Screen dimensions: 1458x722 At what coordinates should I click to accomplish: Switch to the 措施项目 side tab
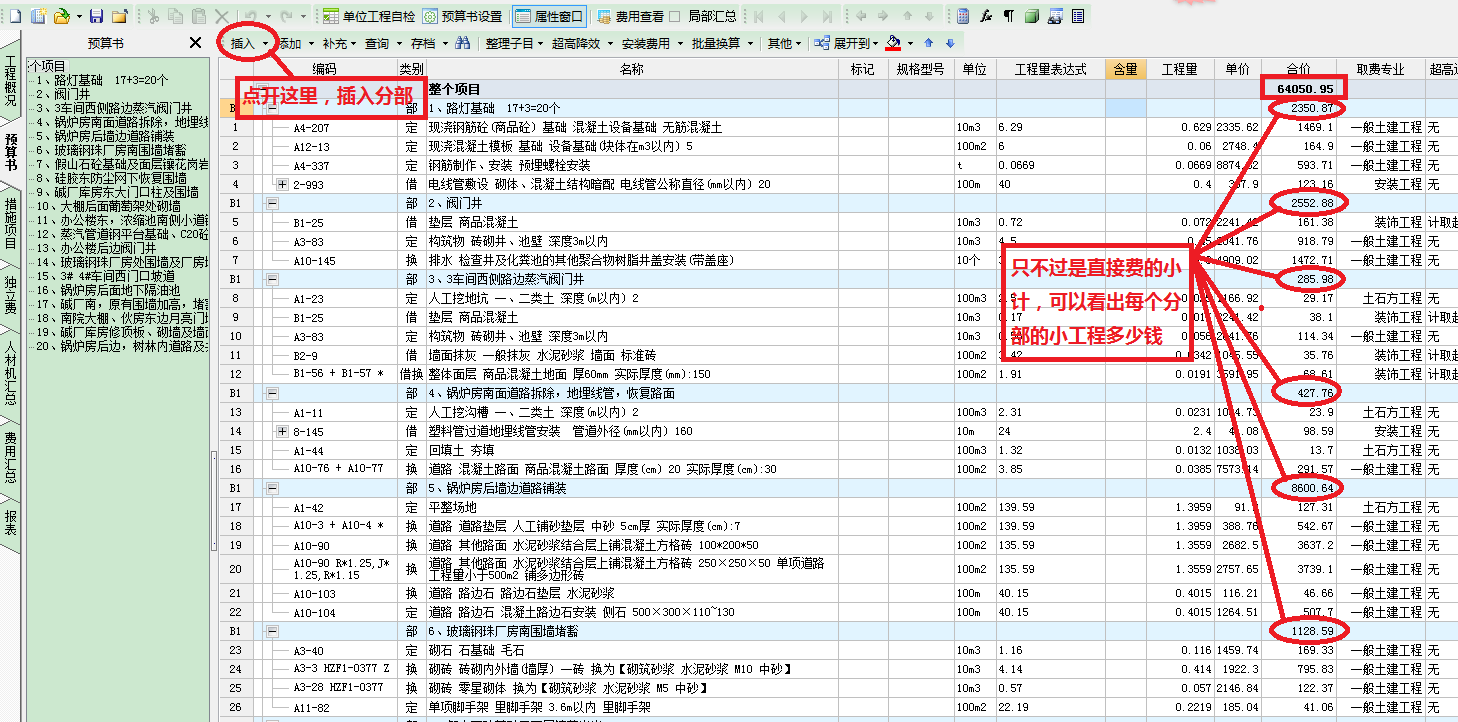[10, 223]
